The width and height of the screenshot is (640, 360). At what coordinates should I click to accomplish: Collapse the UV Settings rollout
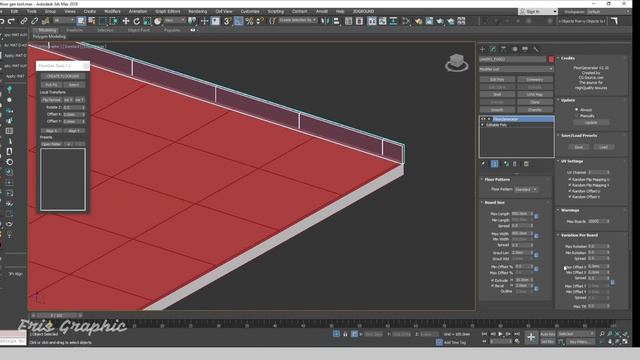pos(571,161)
